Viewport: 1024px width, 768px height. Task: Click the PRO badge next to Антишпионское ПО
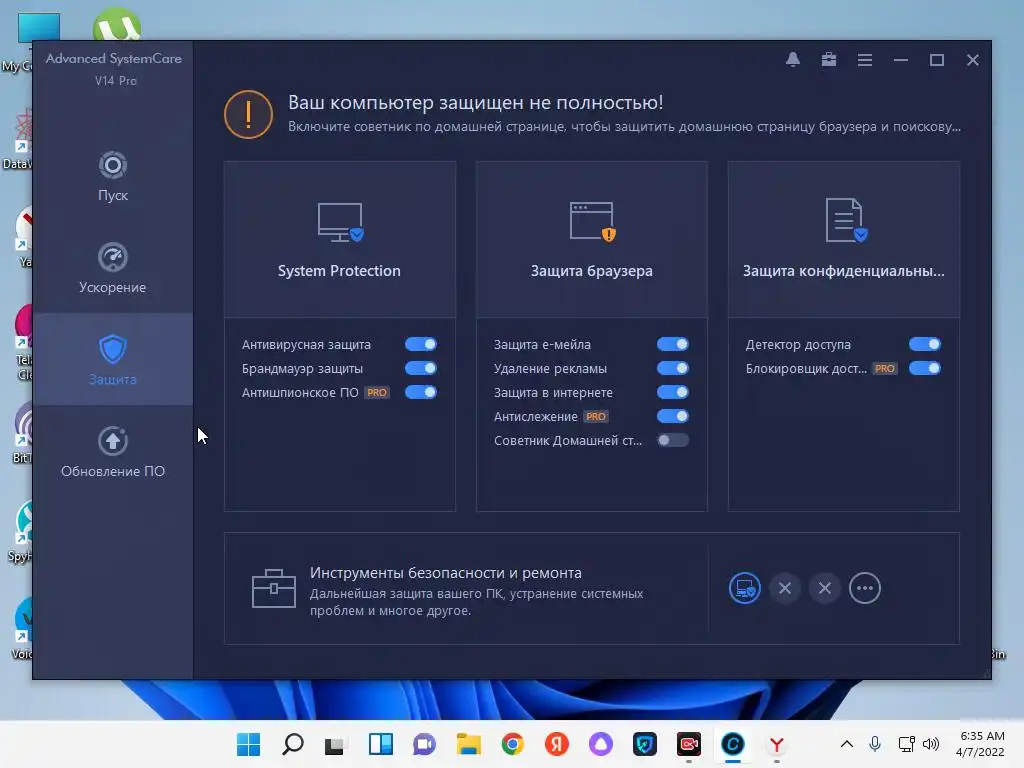377,392
